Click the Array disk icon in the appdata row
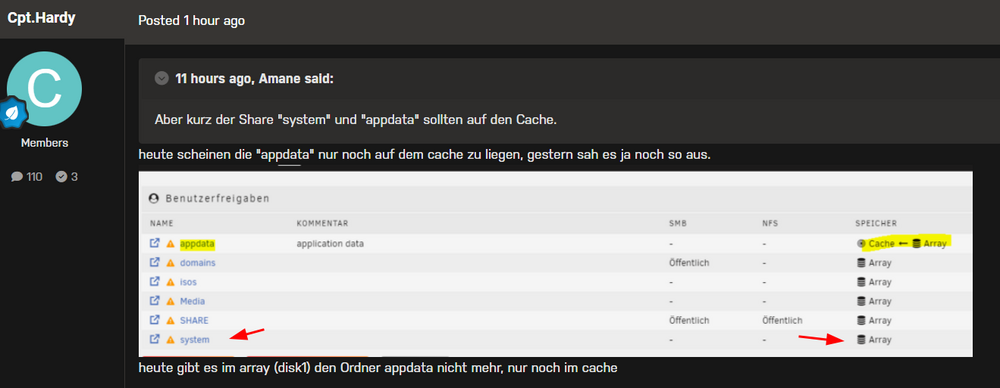This screenshot has height=388, width=1000. 916,244
